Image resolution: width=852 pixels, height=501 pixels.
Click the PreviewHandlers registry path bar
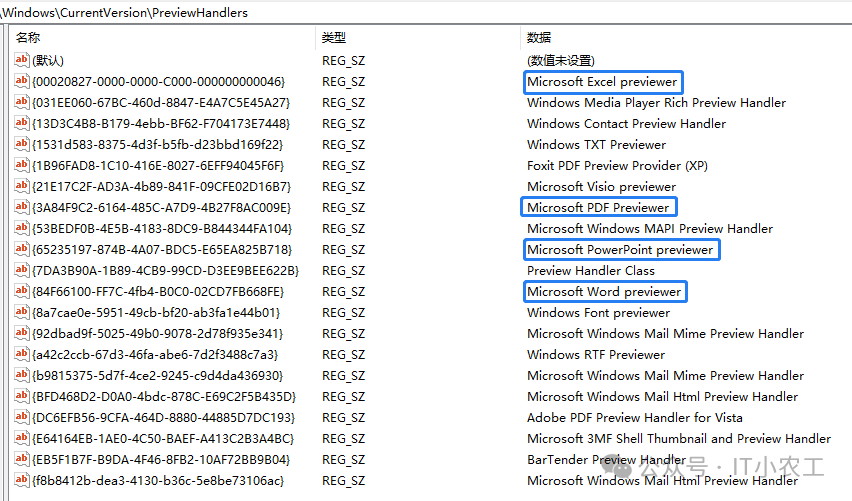[426, 12]
